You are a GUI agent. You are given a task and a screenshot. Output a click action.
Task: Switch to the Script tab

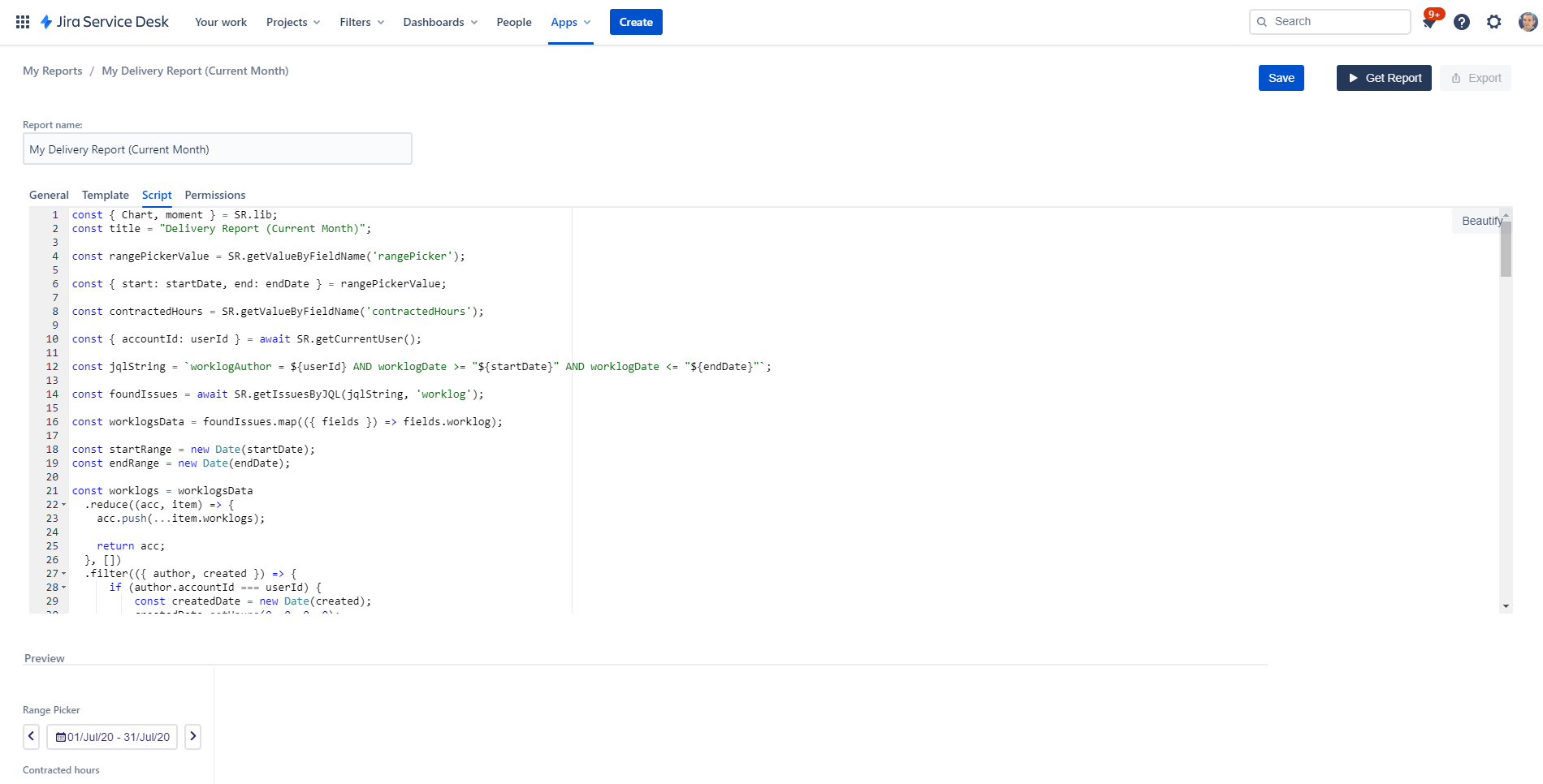[x=157, y=195]
